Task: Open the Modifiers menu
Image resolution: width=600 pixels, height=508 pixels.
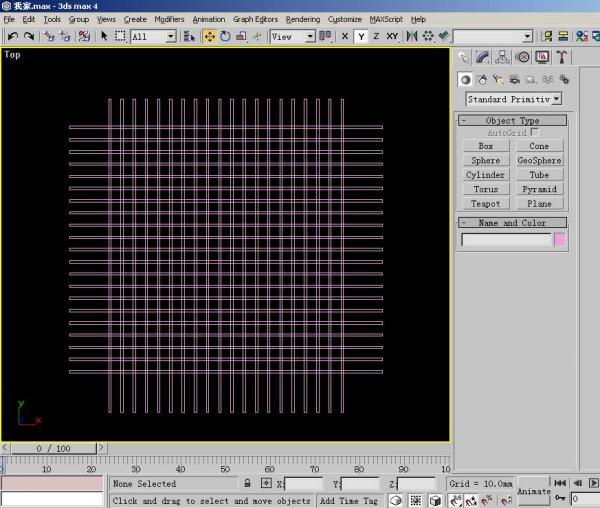Action: [x=169, y=19]
